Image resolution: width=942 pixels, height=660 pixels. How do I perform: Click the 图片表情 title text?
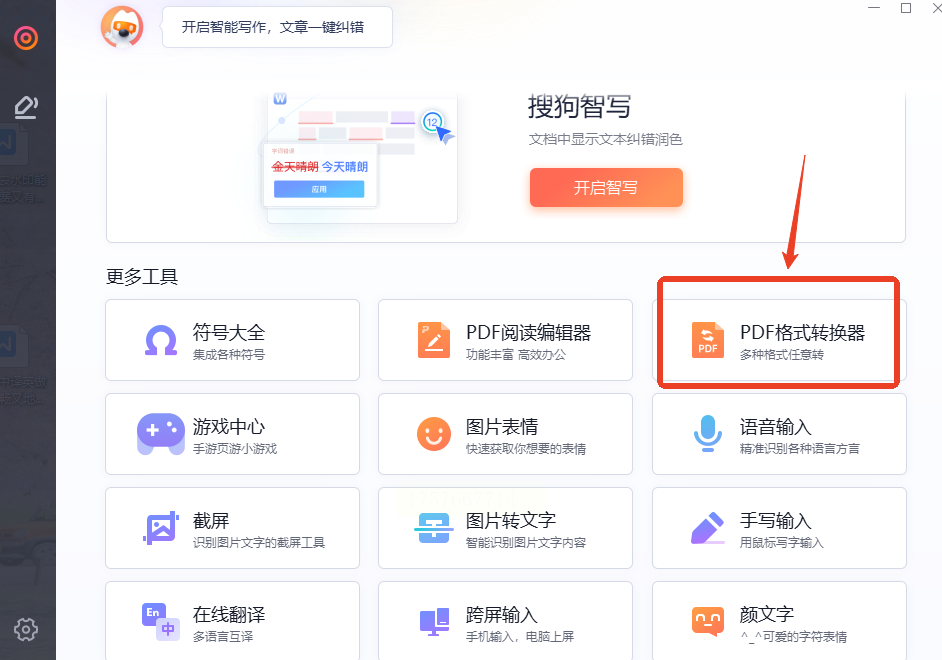[502, 426]
